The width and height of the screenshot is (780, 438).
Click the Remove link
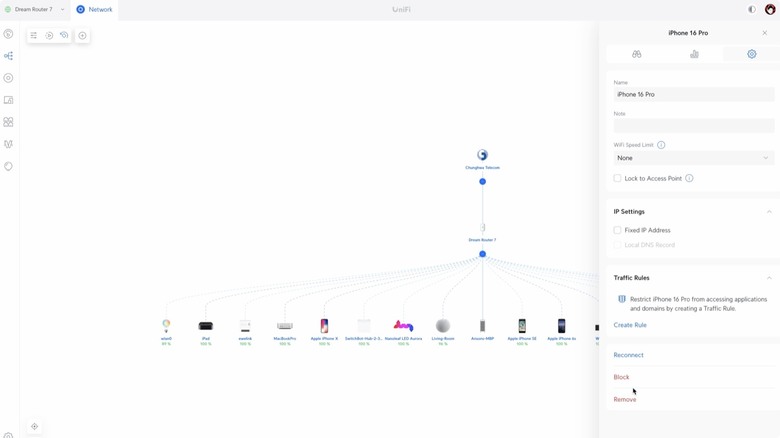pyautogui.click(x=625, y=399)
